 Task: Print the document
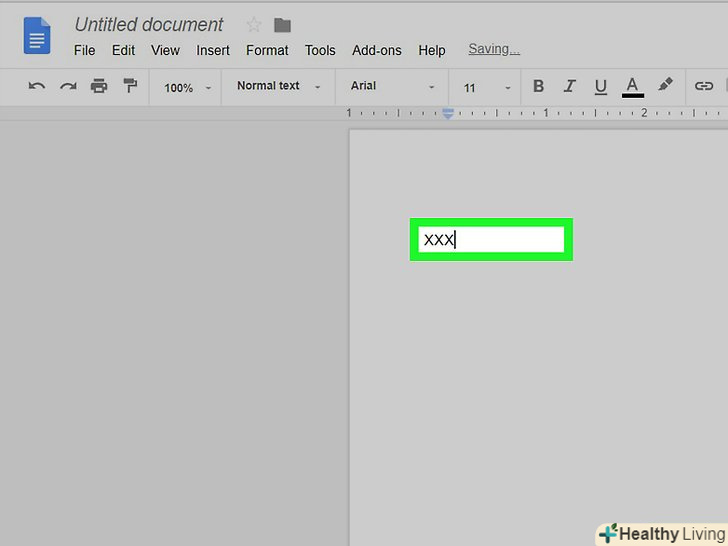pos(99,86)
